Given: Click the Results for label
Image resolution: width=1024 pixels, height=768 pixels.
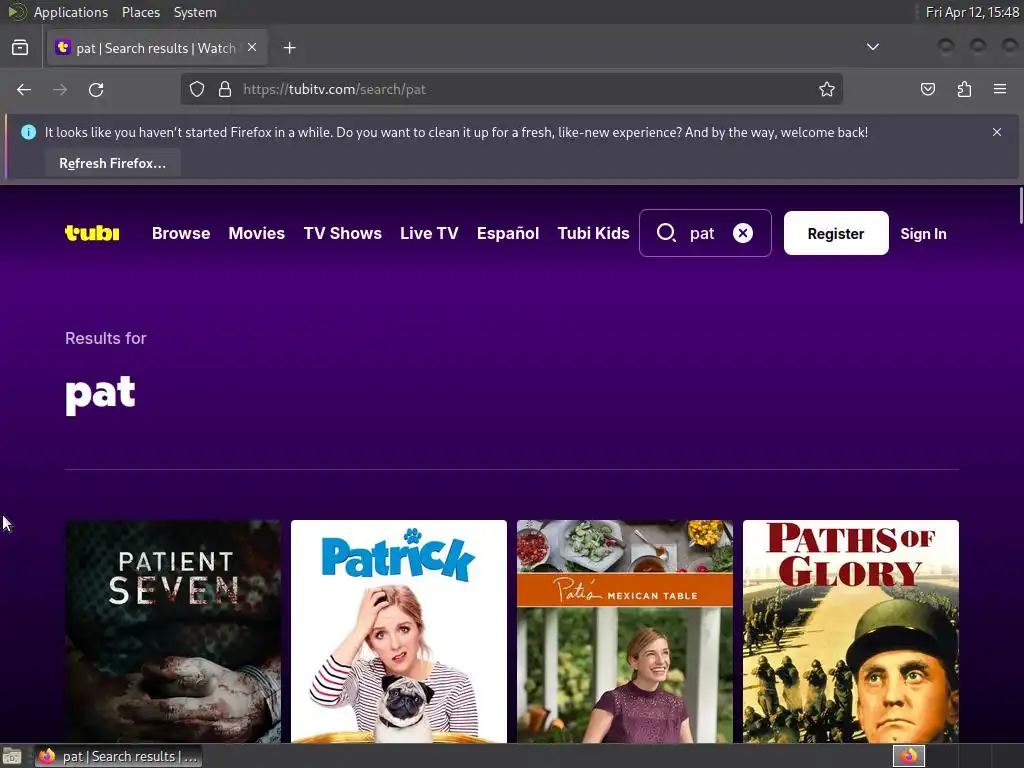Looking at the screenshot, I should click(106, 338).
